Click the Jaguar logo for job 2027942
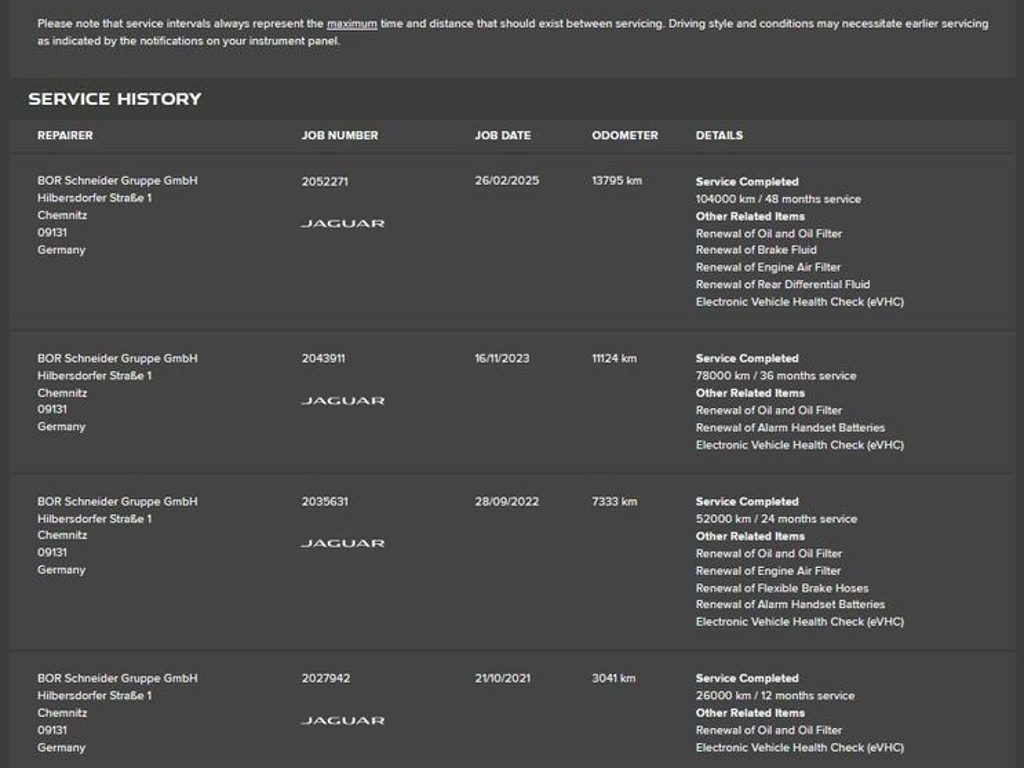The width and height of the screenshot is (1024, 768). point(343,720)
